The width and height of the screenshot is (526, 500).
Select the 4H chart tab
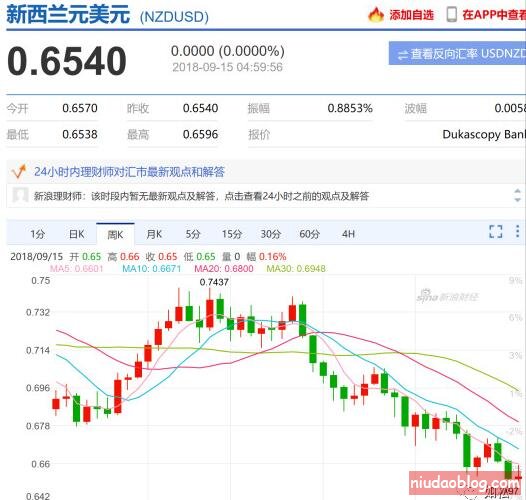coord(348,234)
